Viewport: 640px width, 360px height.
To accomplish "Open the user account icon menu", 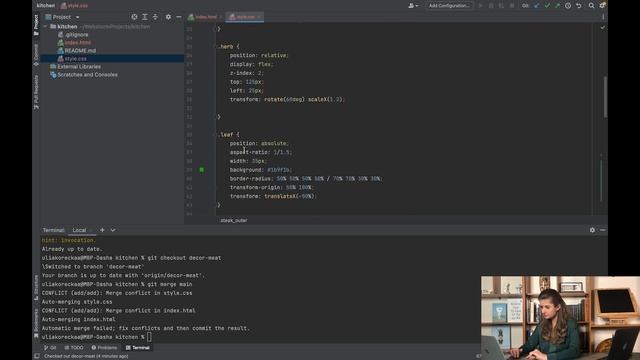I will click(x=413, y=6).
